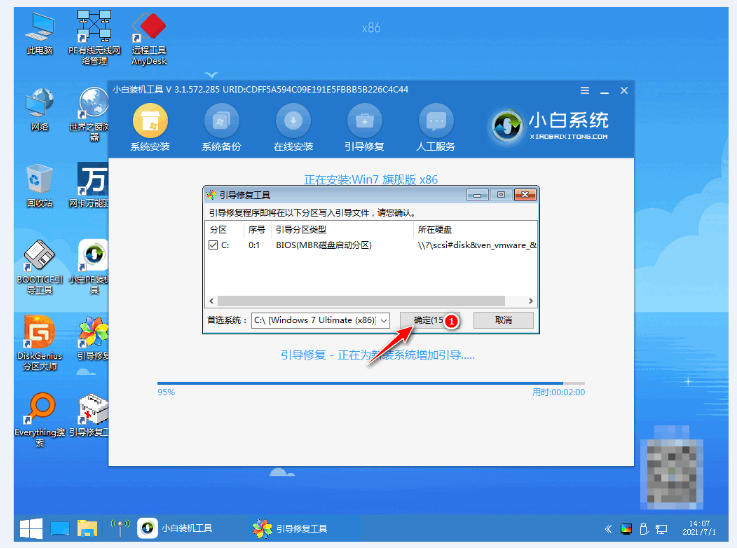This screenshot has width=737, height=550.
Task: Open PE有线无线网络管理 desktop icon
Action: pos(94,38)
